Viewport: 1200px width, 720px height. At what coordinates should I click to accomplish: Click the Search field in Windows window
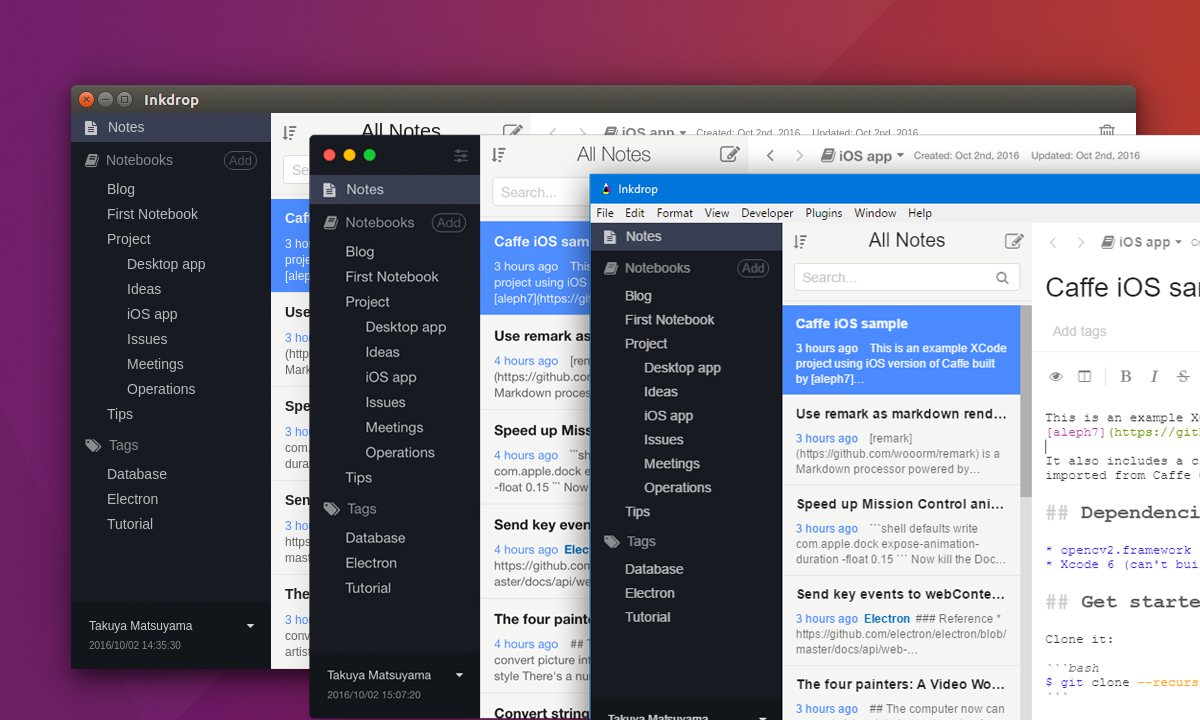pyautogui.click(x=907, y=278)
